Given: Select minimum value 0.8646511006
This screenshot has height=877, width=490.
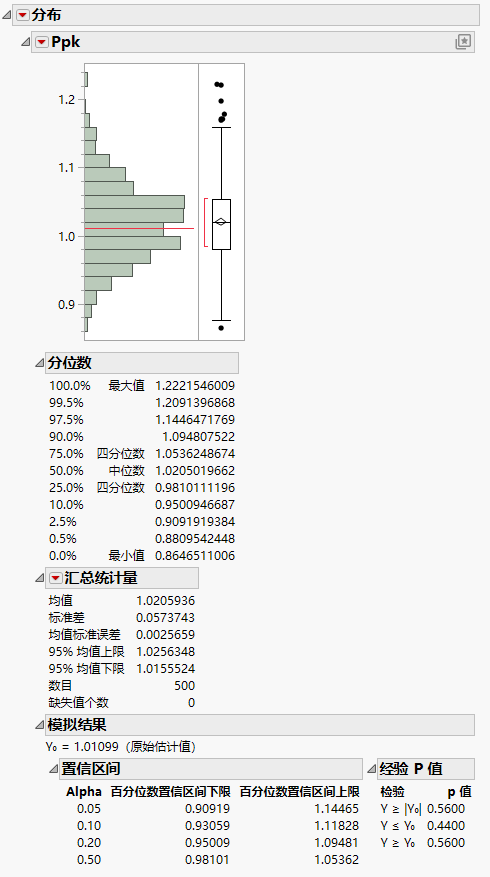Looking at the screenshot, I should coord(195,555).
